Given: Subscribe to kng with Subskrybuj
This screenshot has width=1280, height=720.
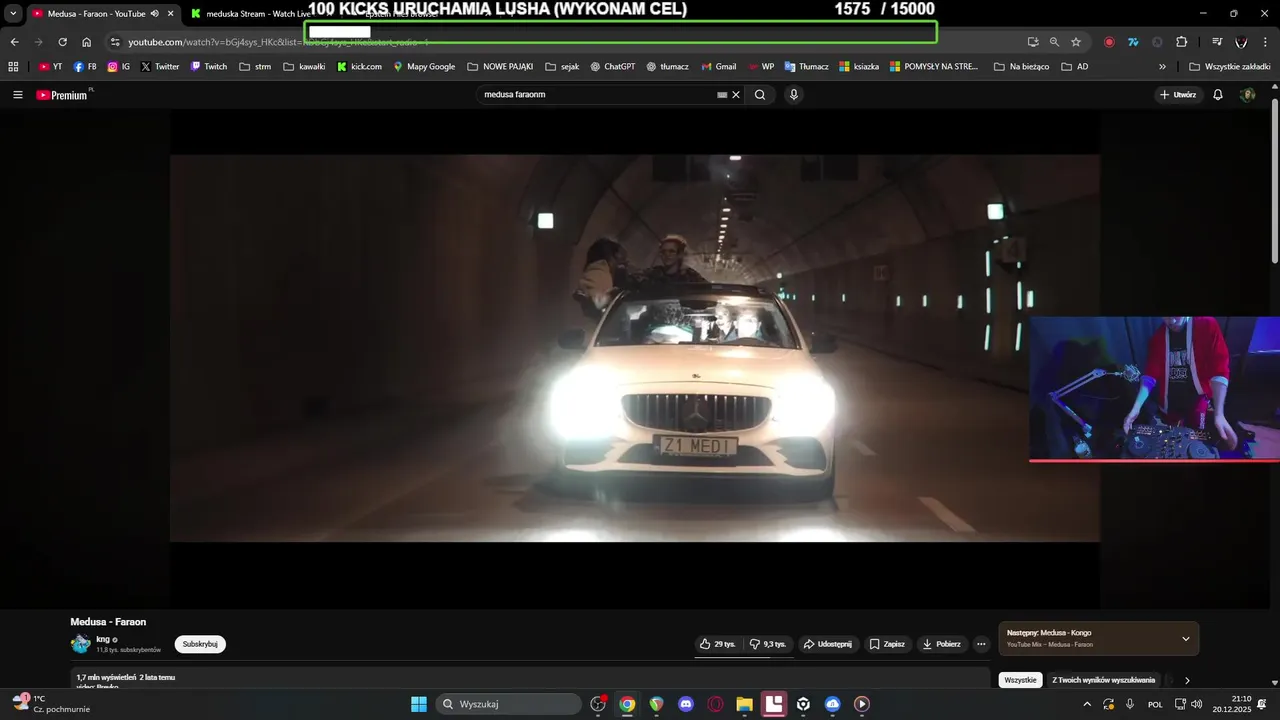Looking at the screenshot, I should pos(200,644).
